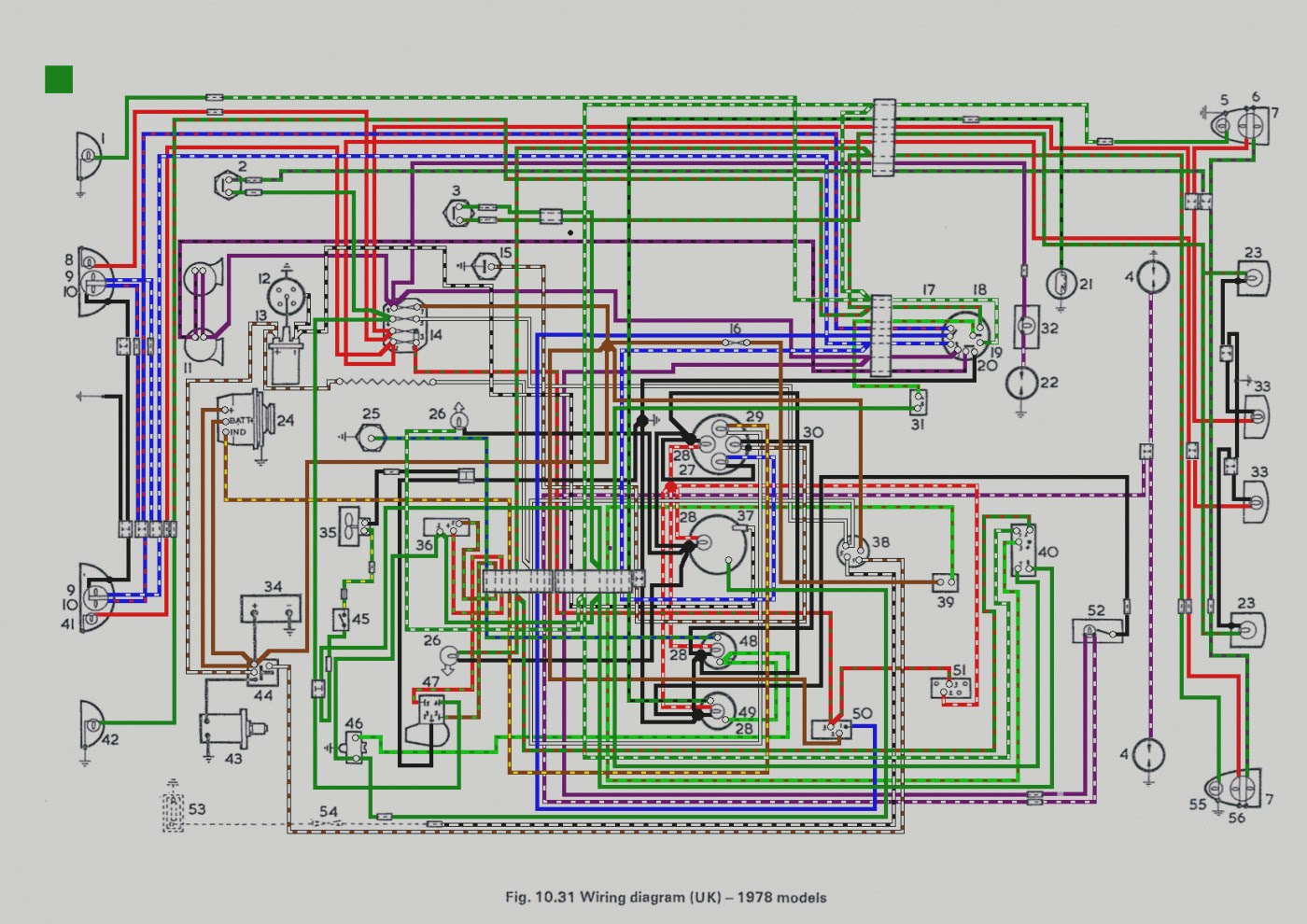Click the rear lamp cluster numbered 5 and 6
Image resolution: width=1307 pixels, height=924 pixels.
tap(1242, 126)
